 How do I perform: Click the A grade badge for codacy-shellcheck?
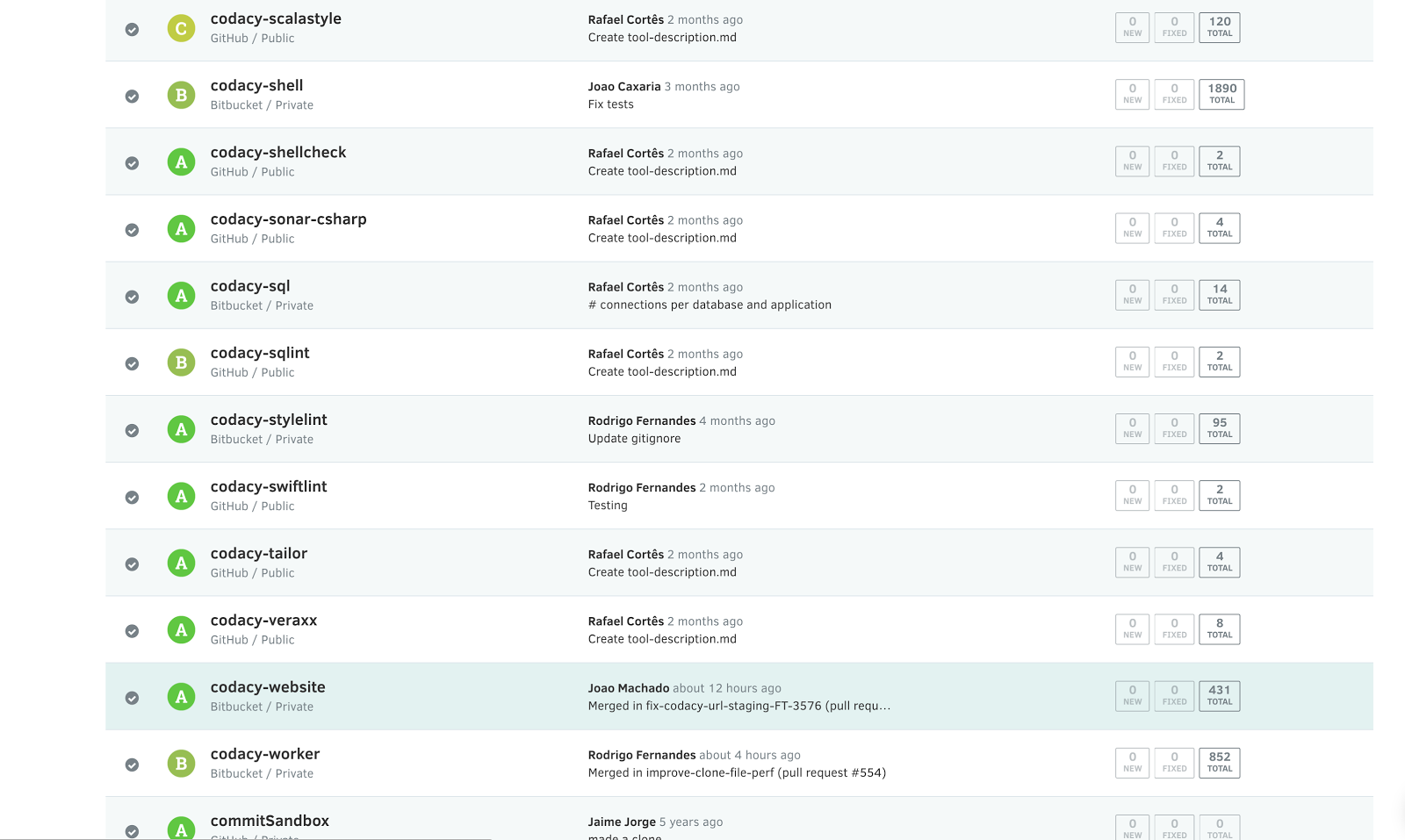pos(181,162)
